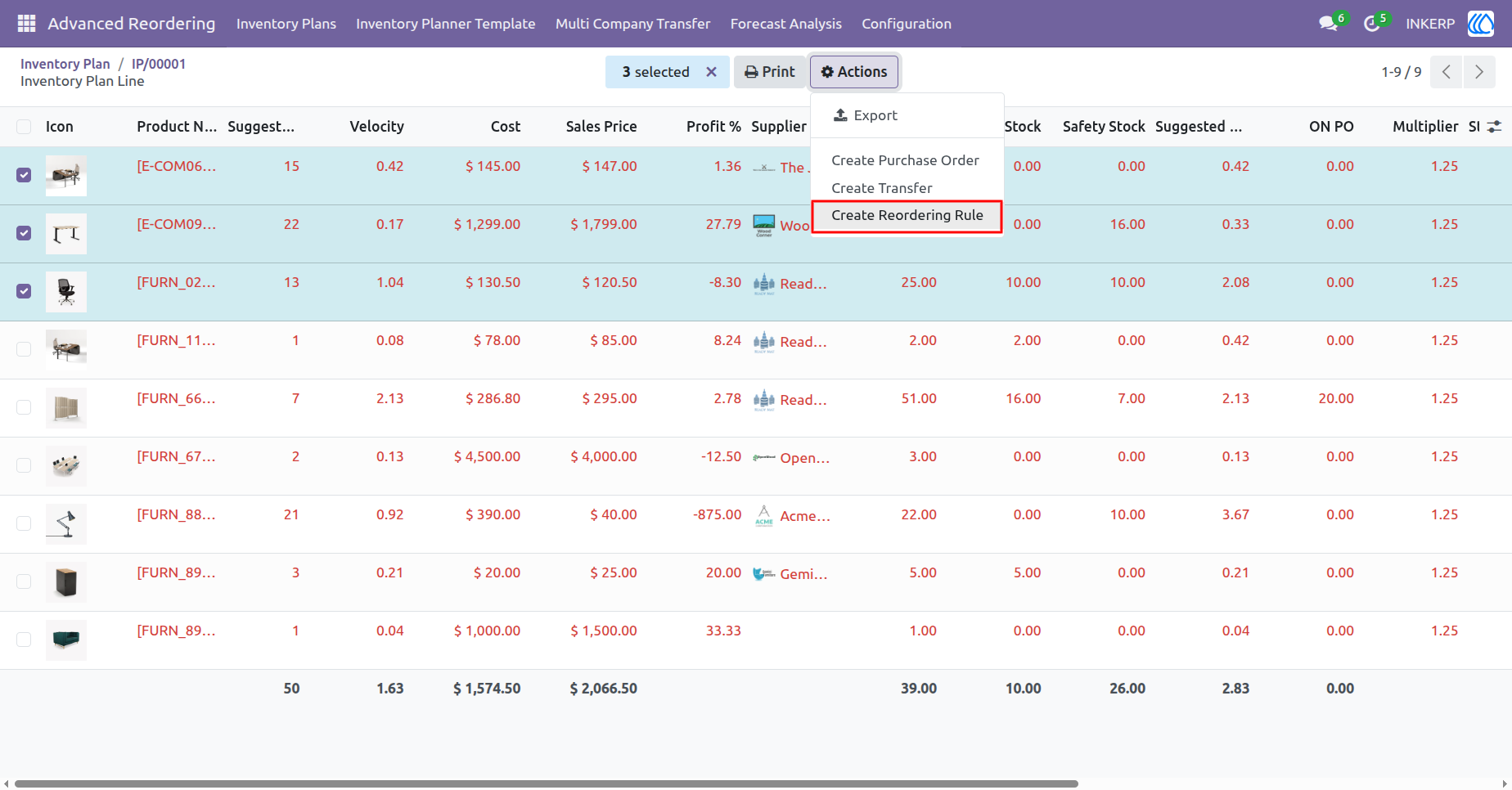Collapse the Actions dropdown button
The width and height of the screenshot is (1512, 790).
click(854, 72)
